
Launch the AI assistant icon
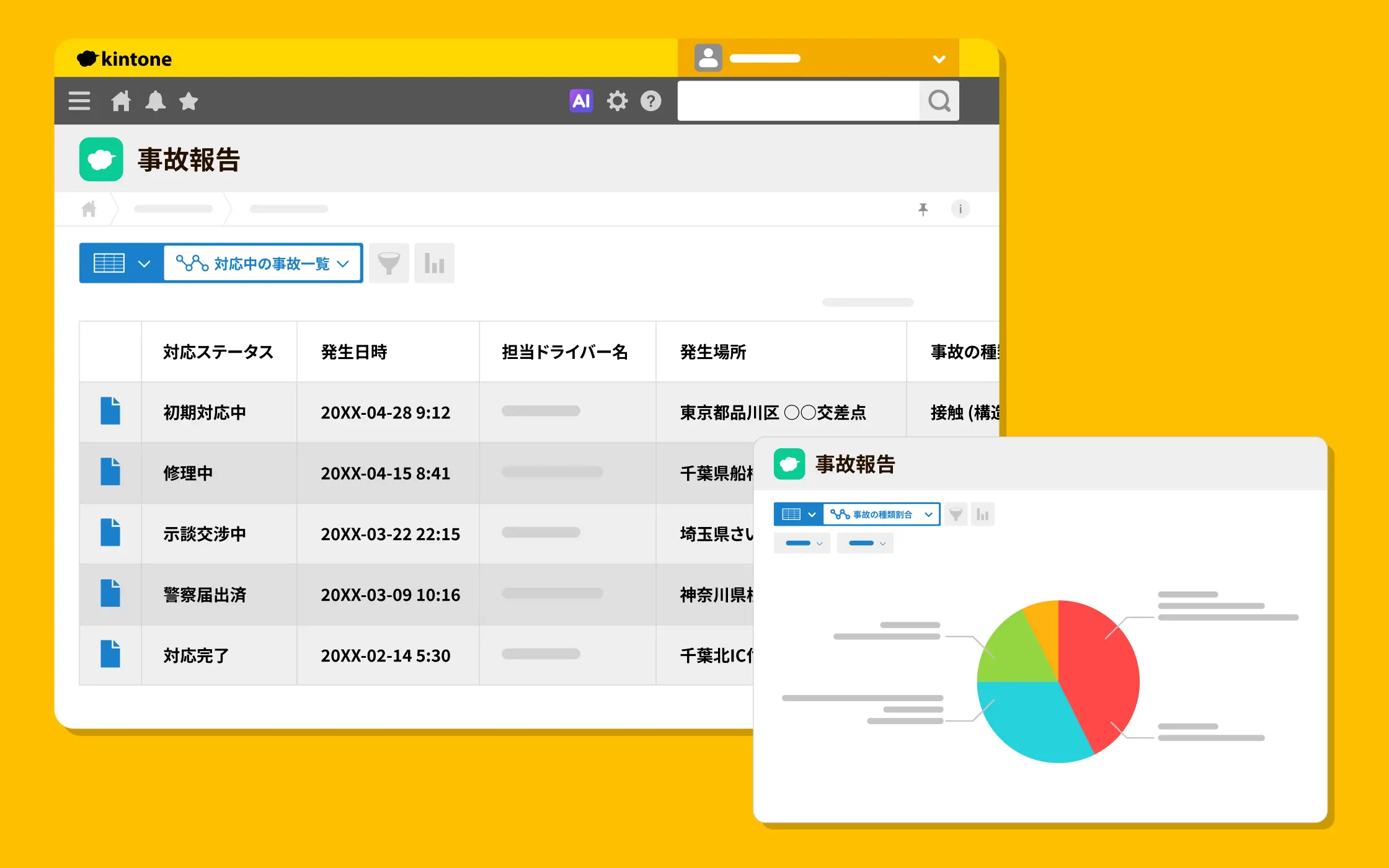[x=581, y=100]
